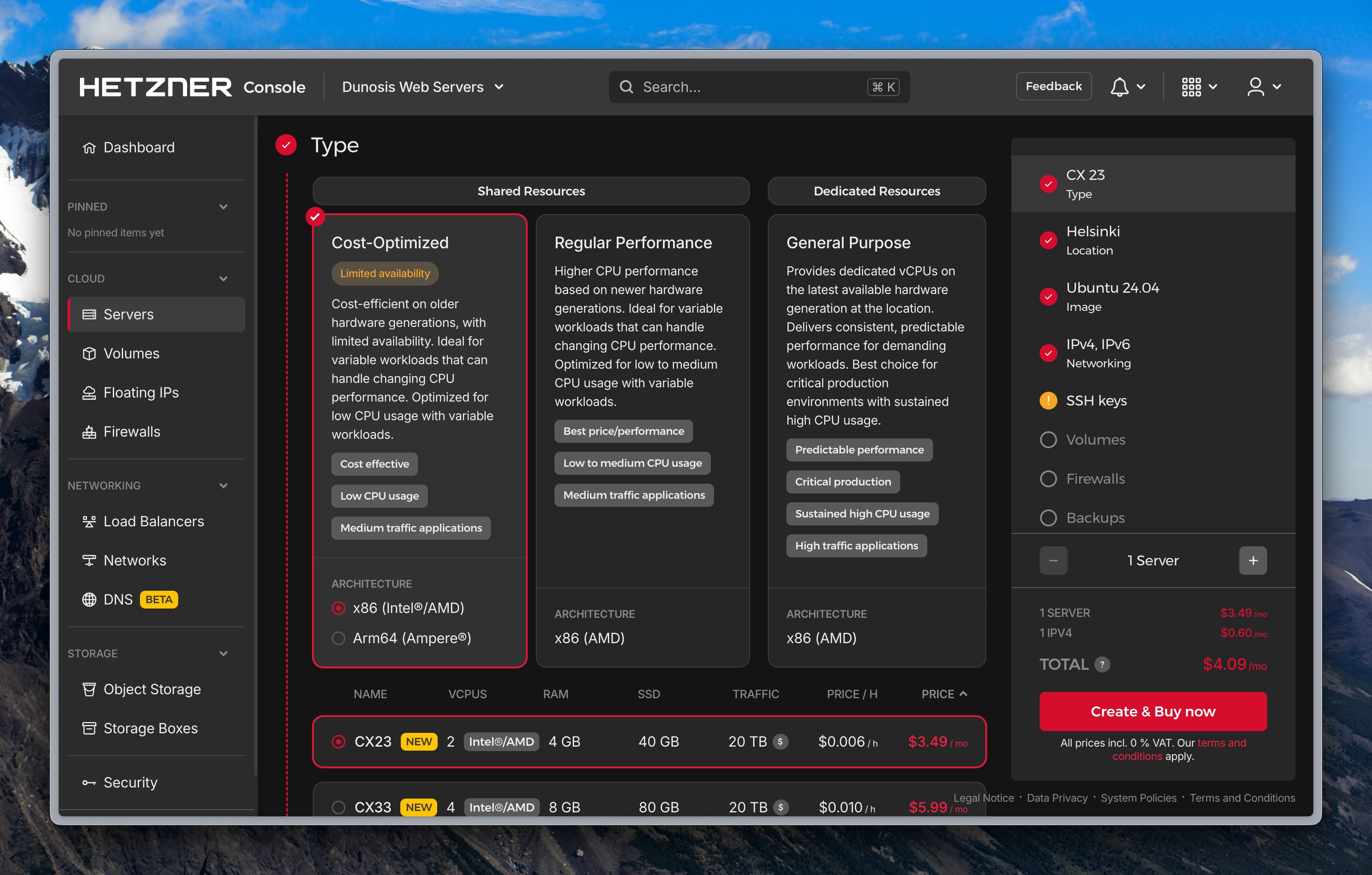Viewport: 1372px width, 875px height.
Task: Select Volumes in the Cloud sidebar
Action: click(x=131, y=353)
